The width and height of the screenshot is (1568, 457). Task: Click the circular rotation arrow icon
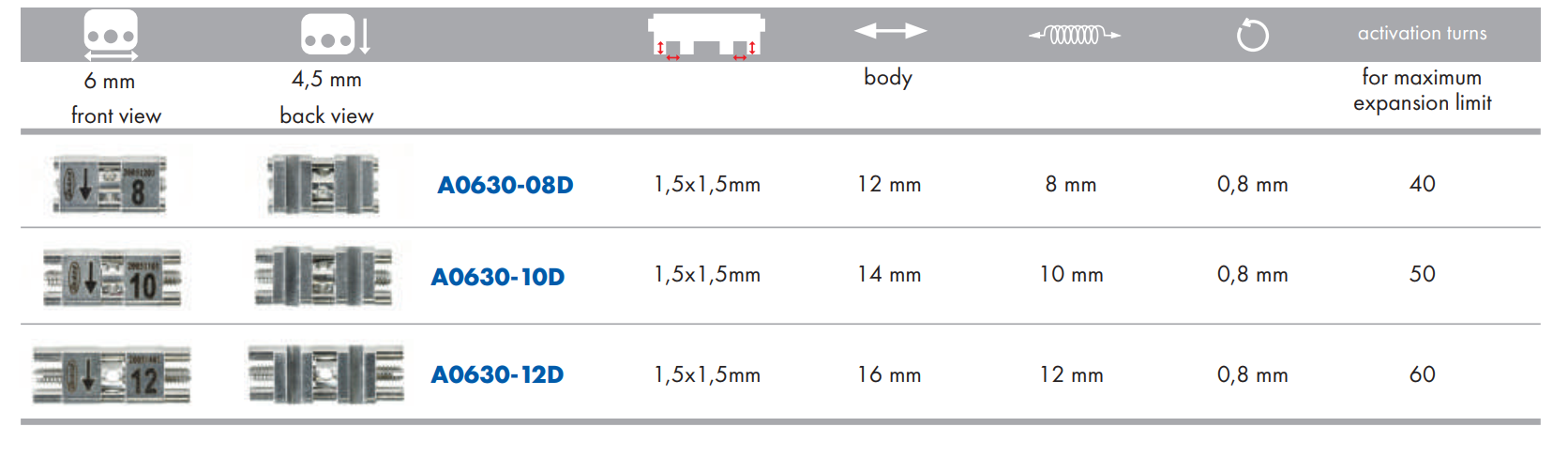point(1252,36)
